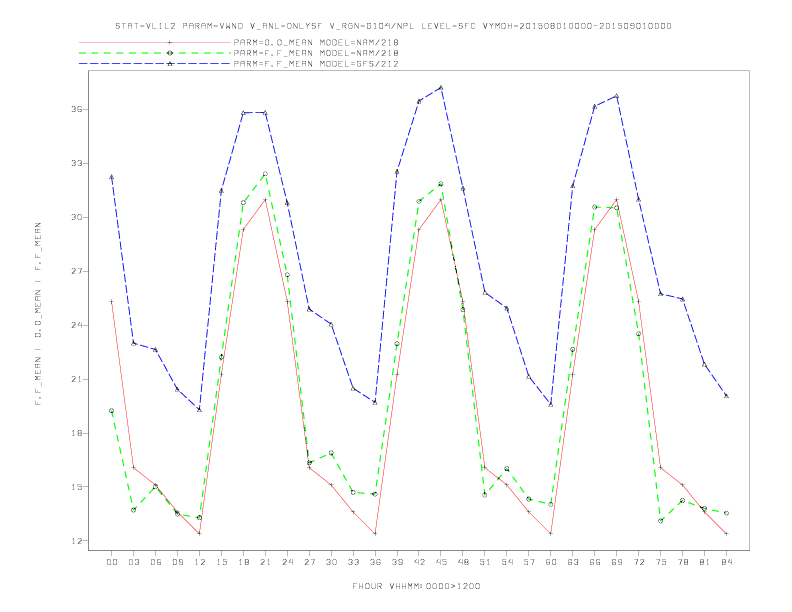Viewport: 792px width, 612px height.
Task: Click x-axis tick label 06
Action: (156, 562)
